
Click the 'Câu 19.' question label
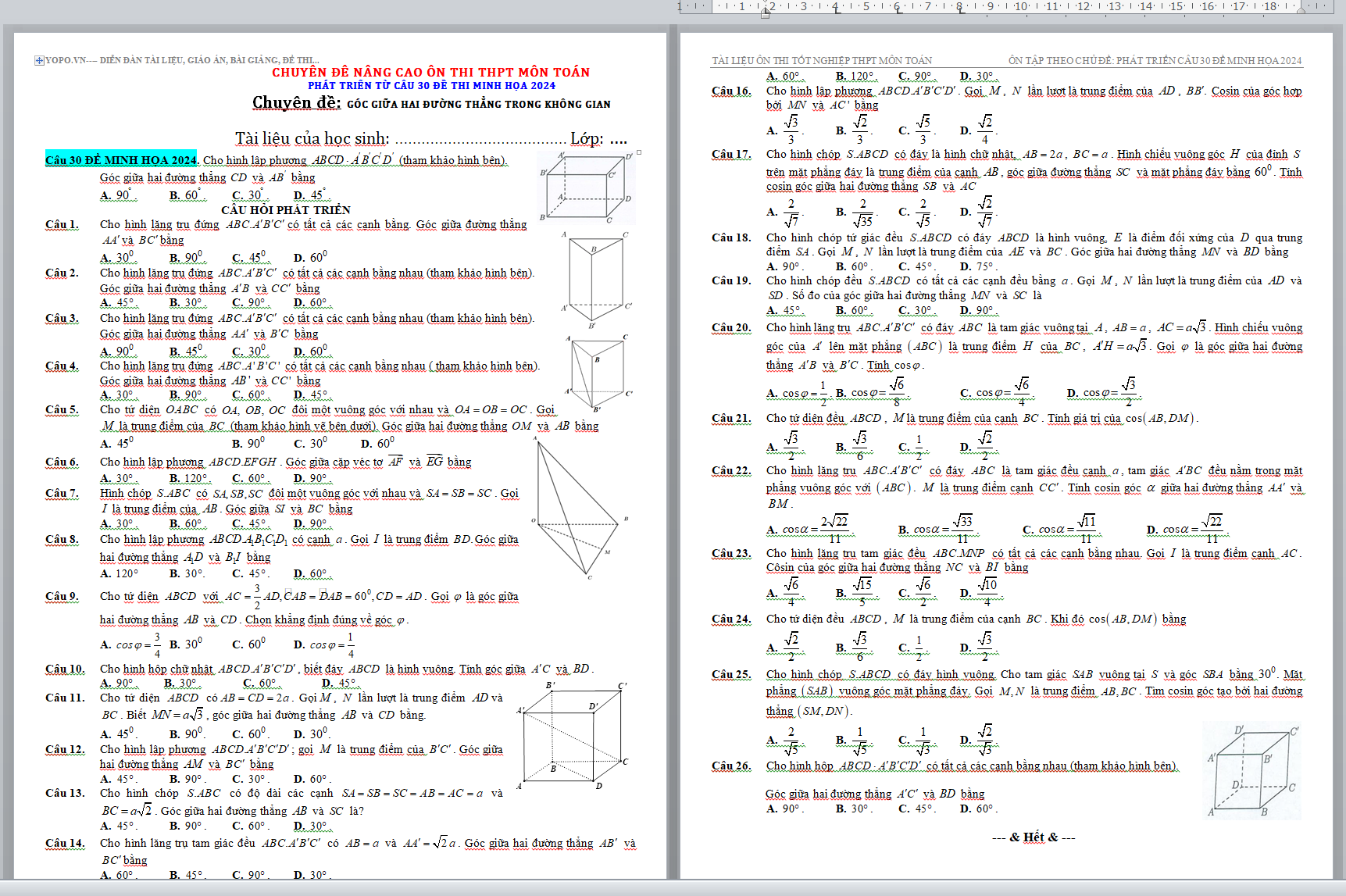click(x=731, y=281)
